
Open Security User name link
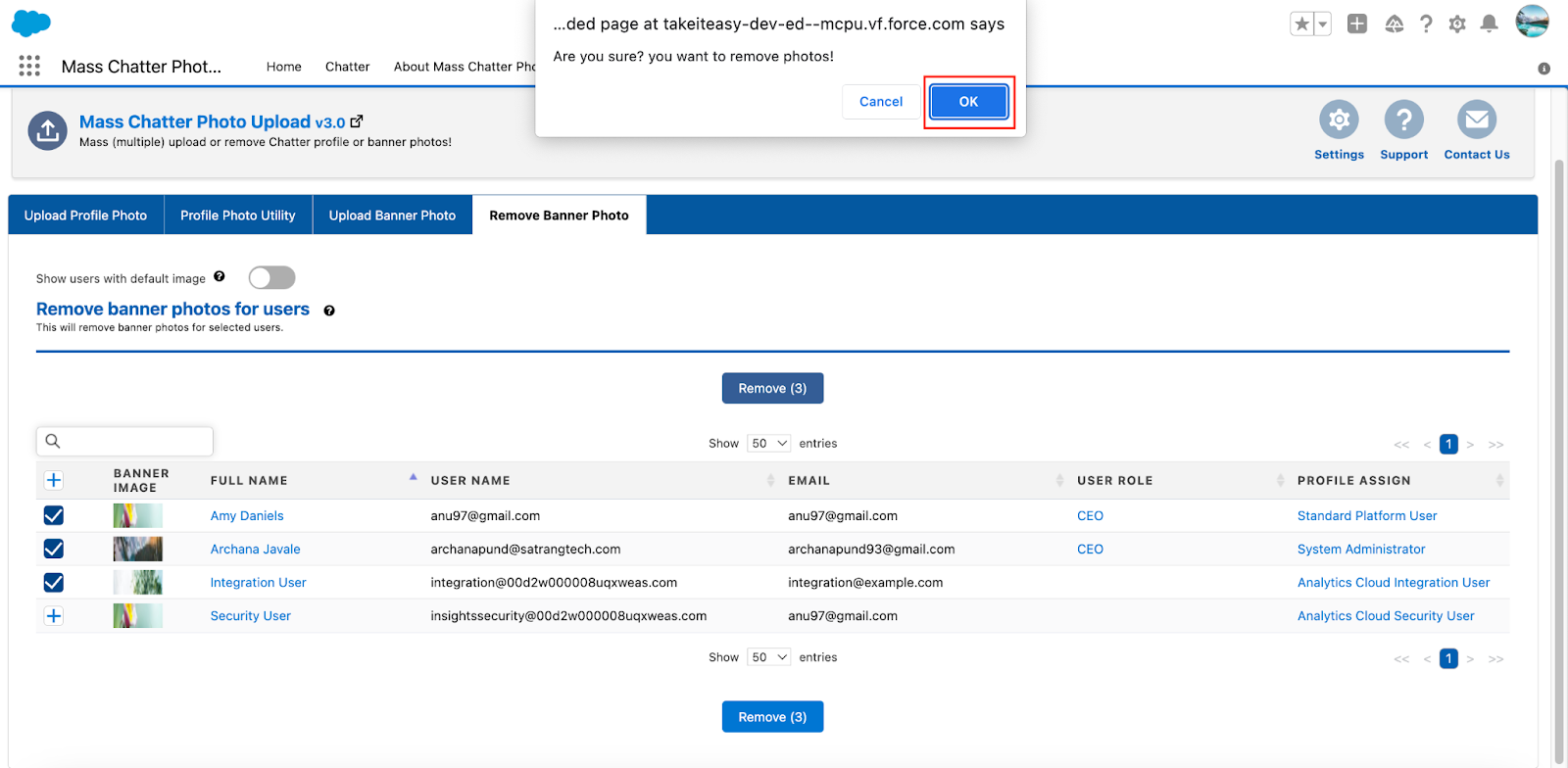click(x=250, y=616)
